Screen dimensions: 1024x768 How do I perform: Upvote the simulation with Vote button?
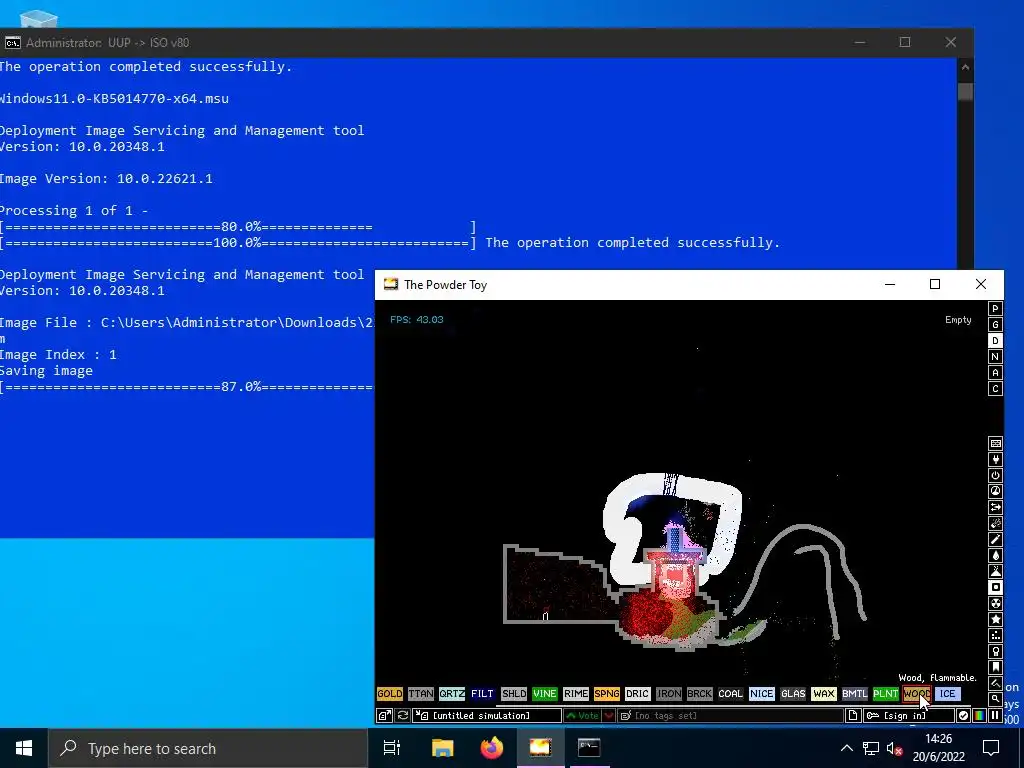(x=583, y=715)
